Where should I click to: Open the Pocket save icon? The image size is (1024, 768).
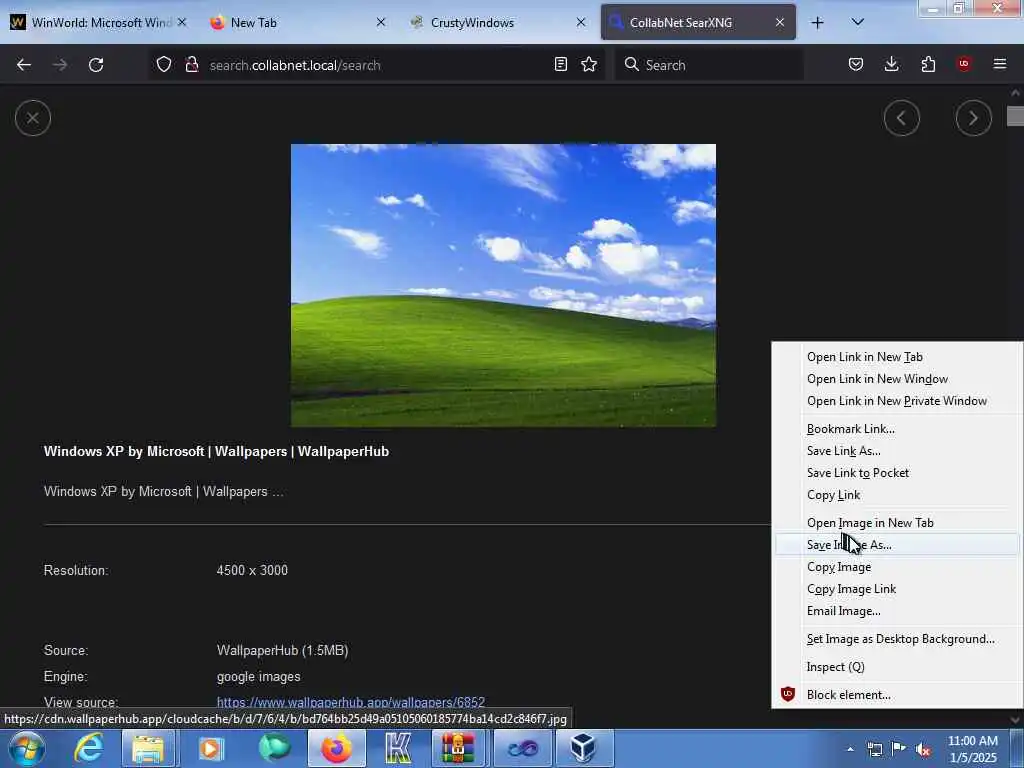tap(856, 64)
